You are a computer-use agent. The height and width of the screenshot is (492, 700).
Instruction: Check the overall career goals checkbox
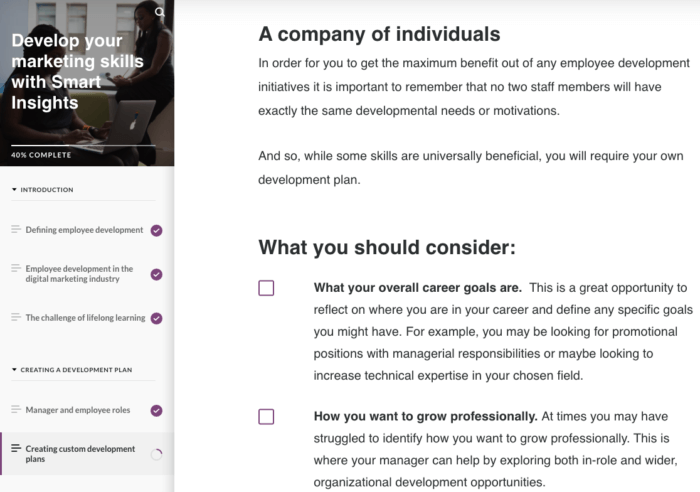266,288
